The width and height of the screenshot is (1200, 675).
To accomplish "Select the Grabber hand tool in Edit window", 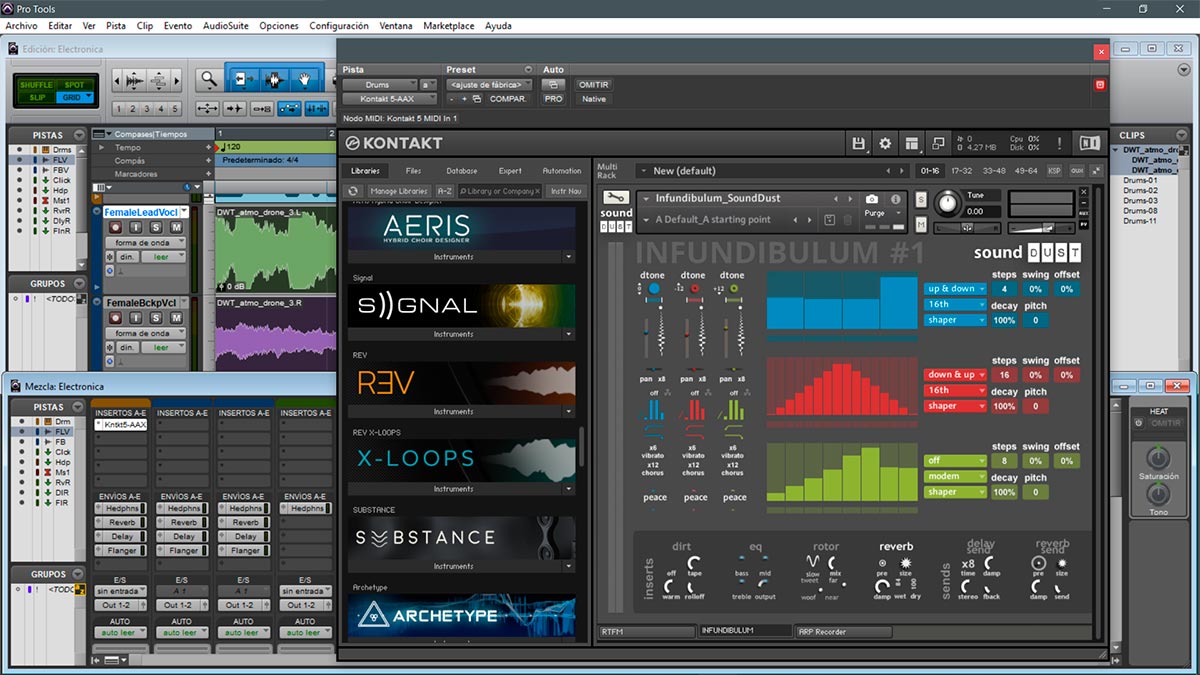I will 304,79.
